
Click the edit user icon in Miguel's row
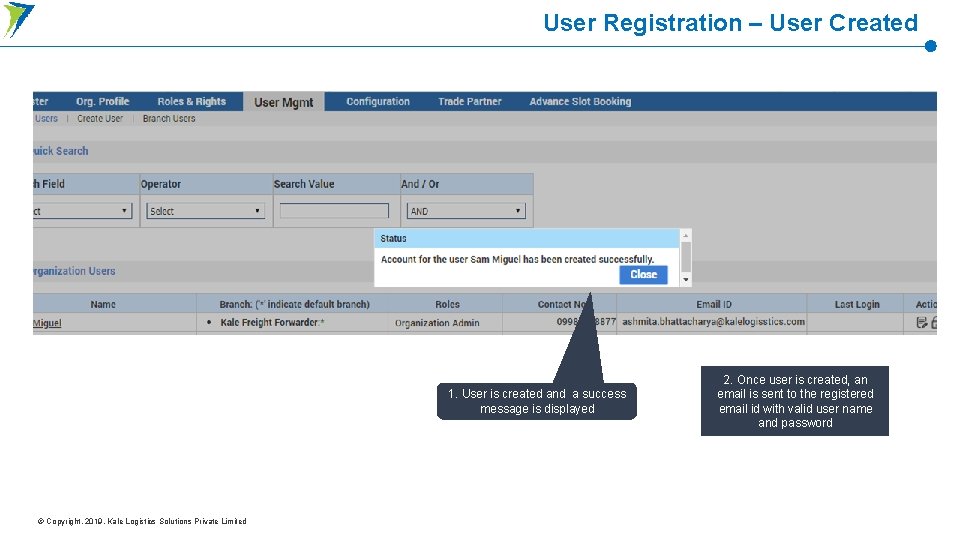pyautogui.click(x=921, y=323)
